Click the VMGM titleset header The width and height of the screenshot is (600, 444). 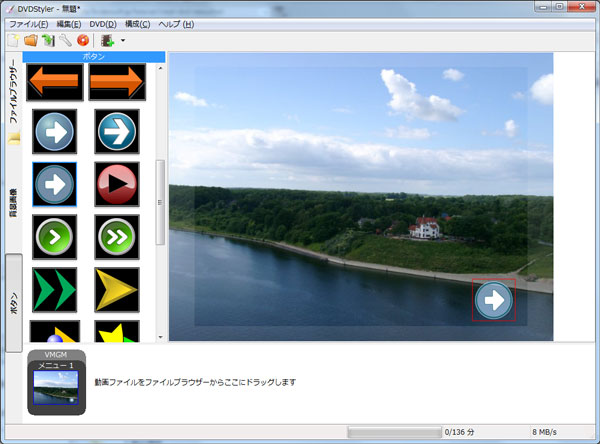click(x=56, y=355)
